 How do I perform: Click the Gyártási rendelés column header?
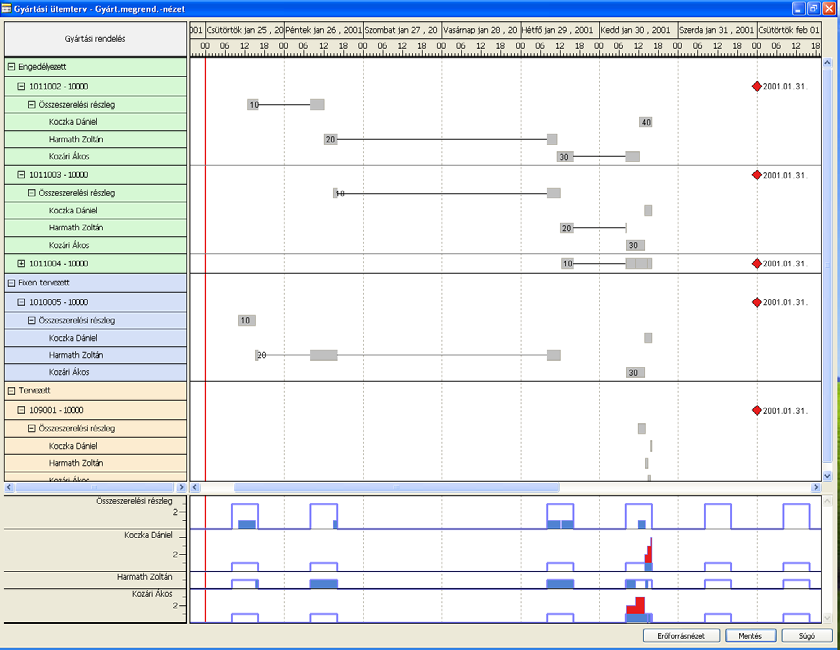(x=95, y=39)
